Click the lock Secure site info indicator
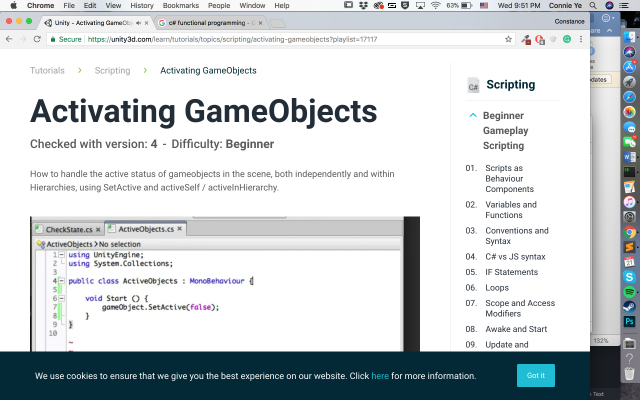 (x=66, y=39)
